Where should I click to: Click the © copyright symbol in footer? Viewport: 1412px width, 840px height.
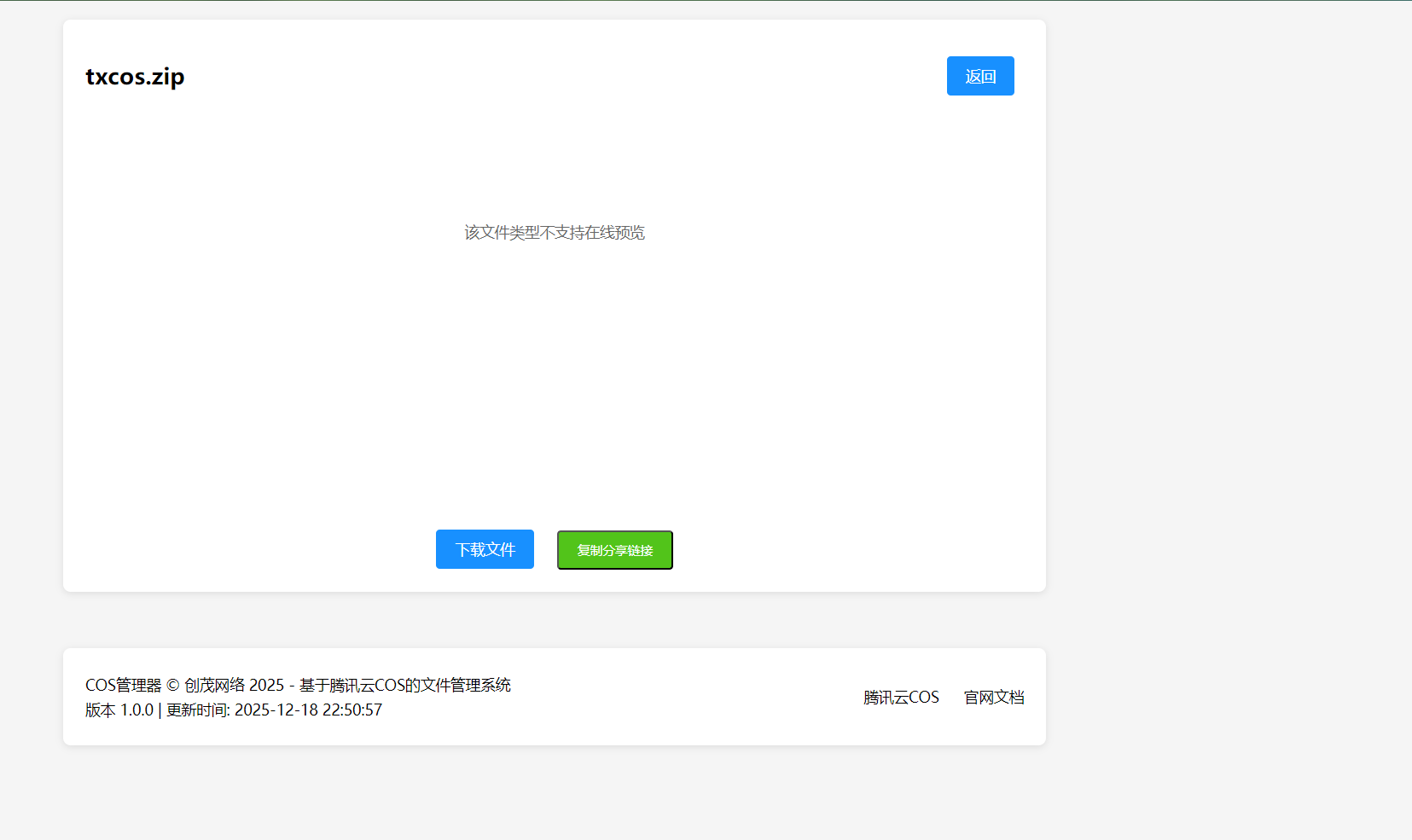(x=172, y=686)
